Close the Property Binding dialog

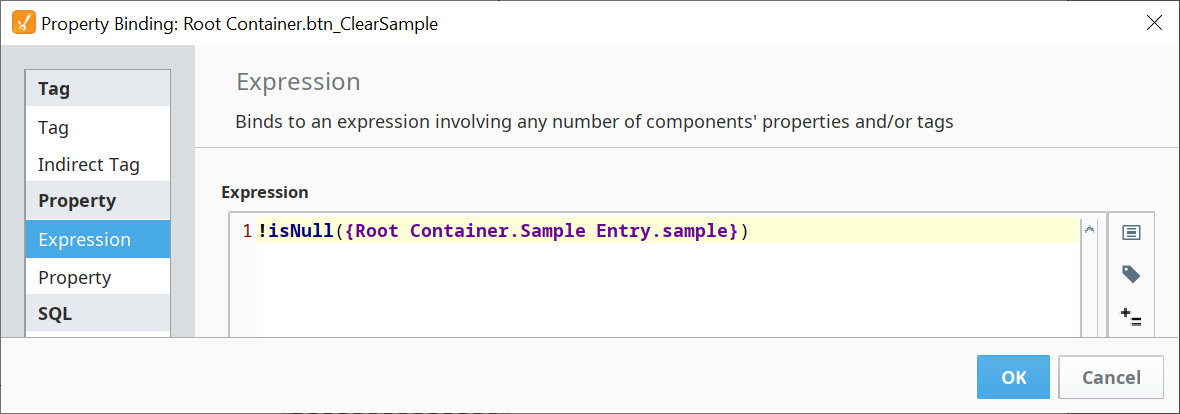(1154, 23)
